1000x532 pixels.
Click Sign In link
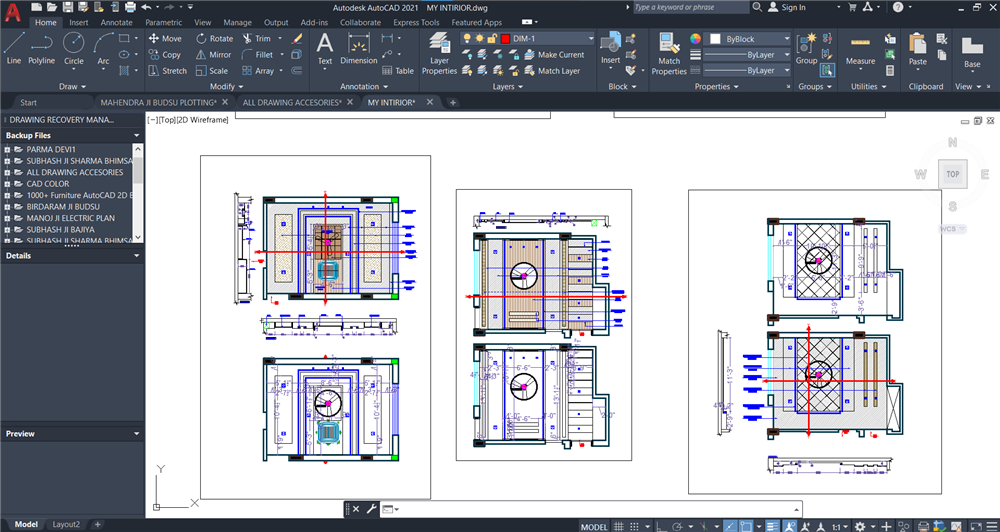[x=793, y=7]
